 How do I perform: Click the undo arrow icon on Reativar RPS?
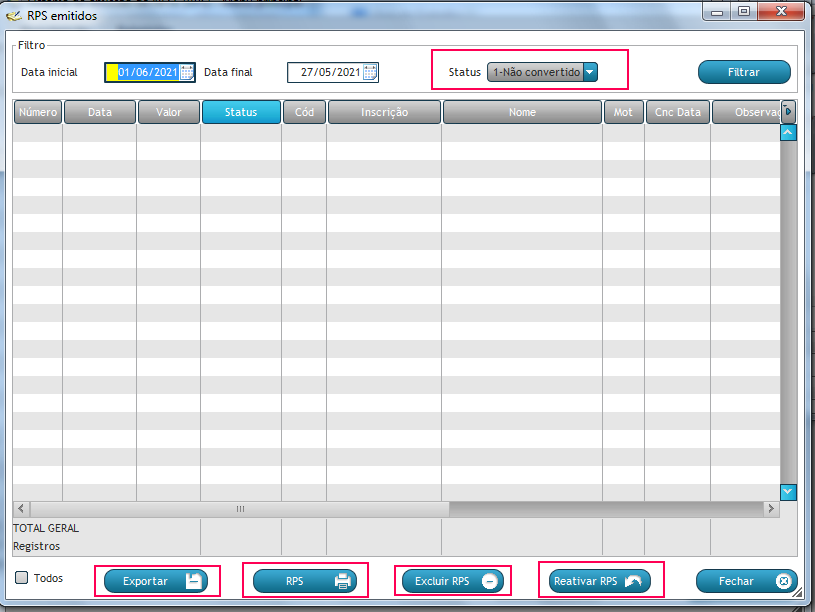(636, 581)
